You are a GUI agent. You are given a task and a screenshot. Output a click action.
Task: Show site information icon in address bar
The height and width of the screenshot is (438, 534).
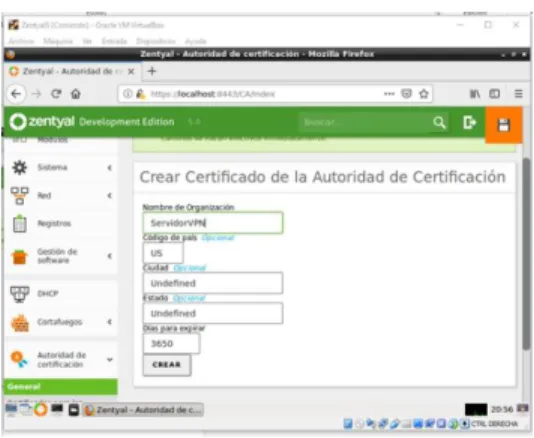[x=128, y=93]
